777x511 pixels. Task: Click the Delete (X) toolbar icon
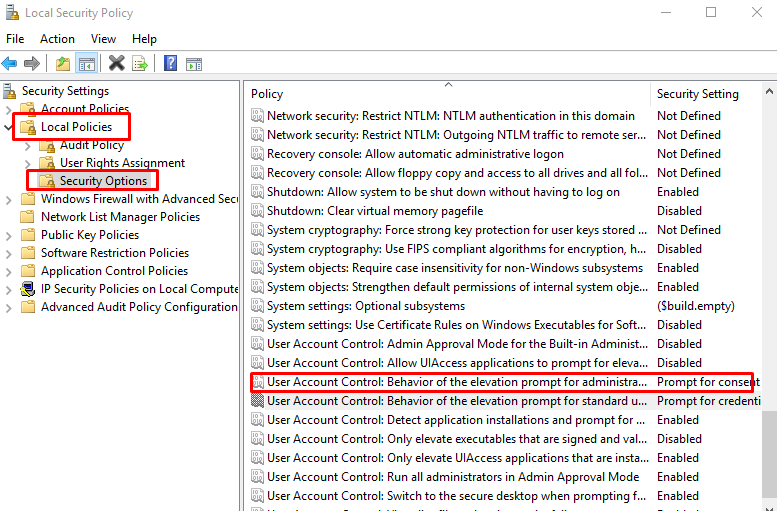(x=116, y=63)
